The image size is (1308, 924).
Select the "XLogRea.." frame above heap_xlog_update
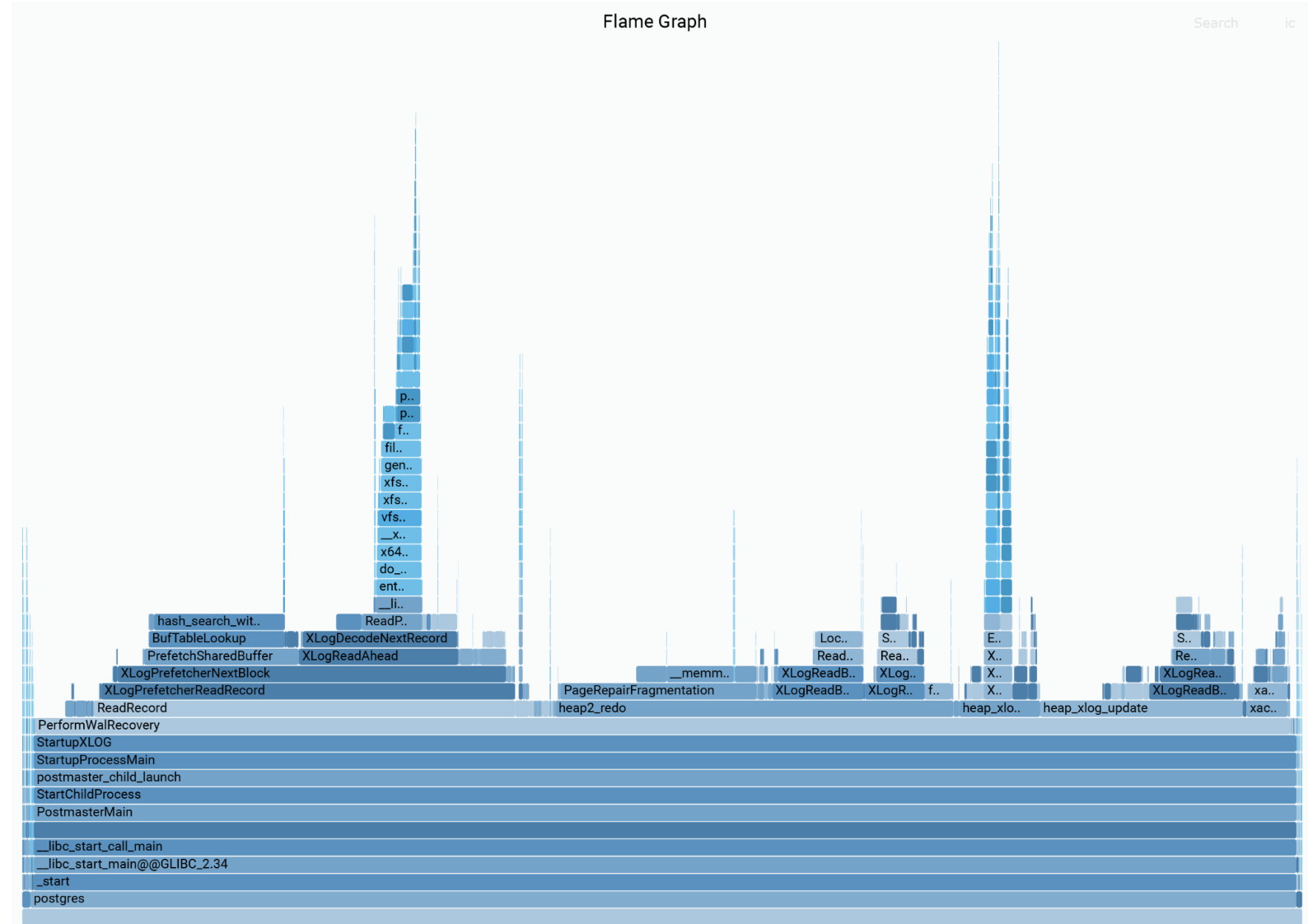1197,674
